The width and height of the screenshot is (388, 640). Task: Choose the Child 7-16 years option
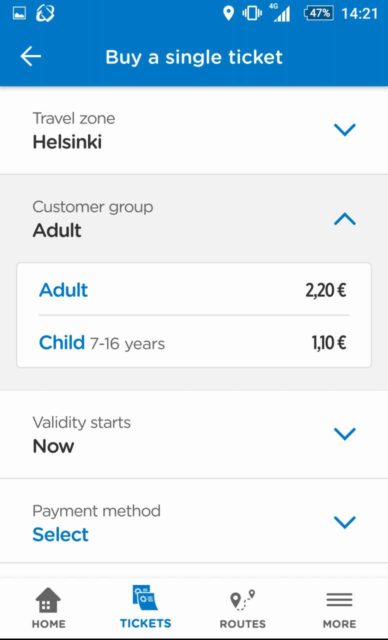coord(194,342)
